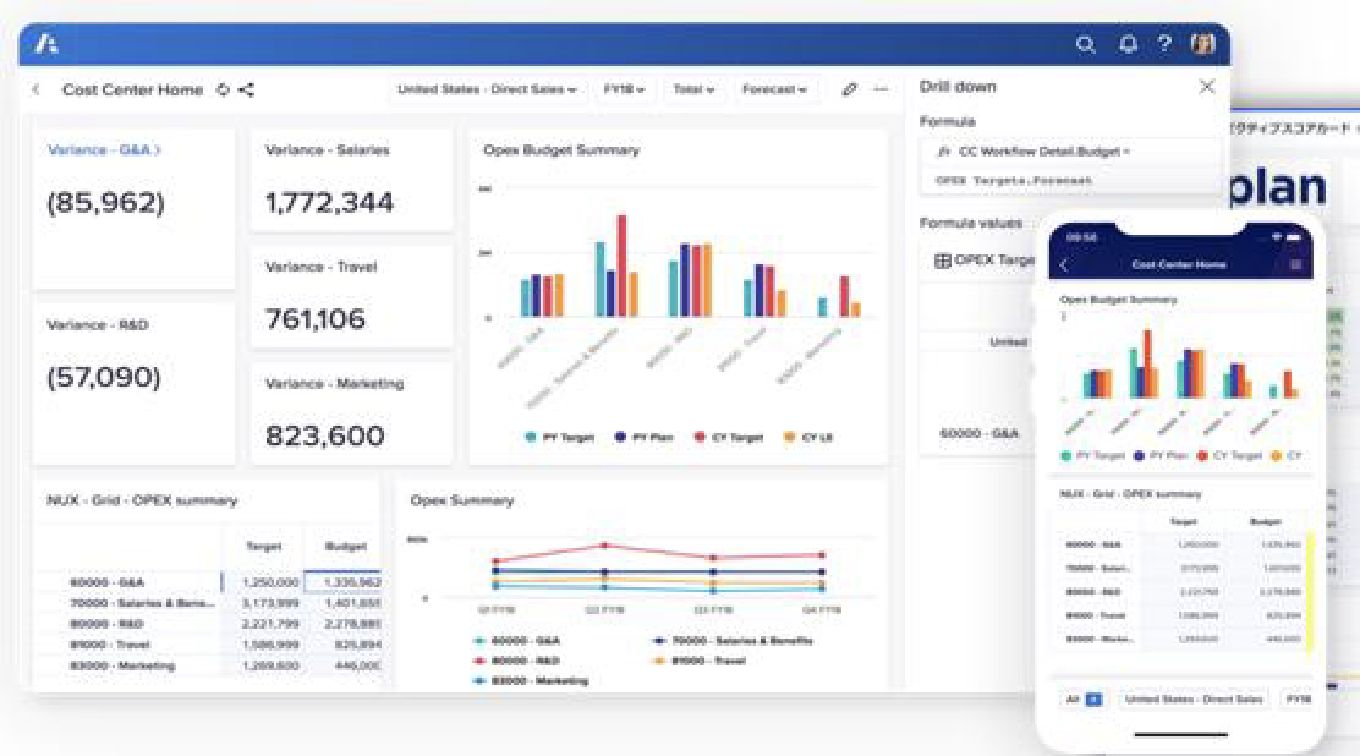Expand the FY18 dropdown
The image size is (1360, 756).
click(624, 90)
